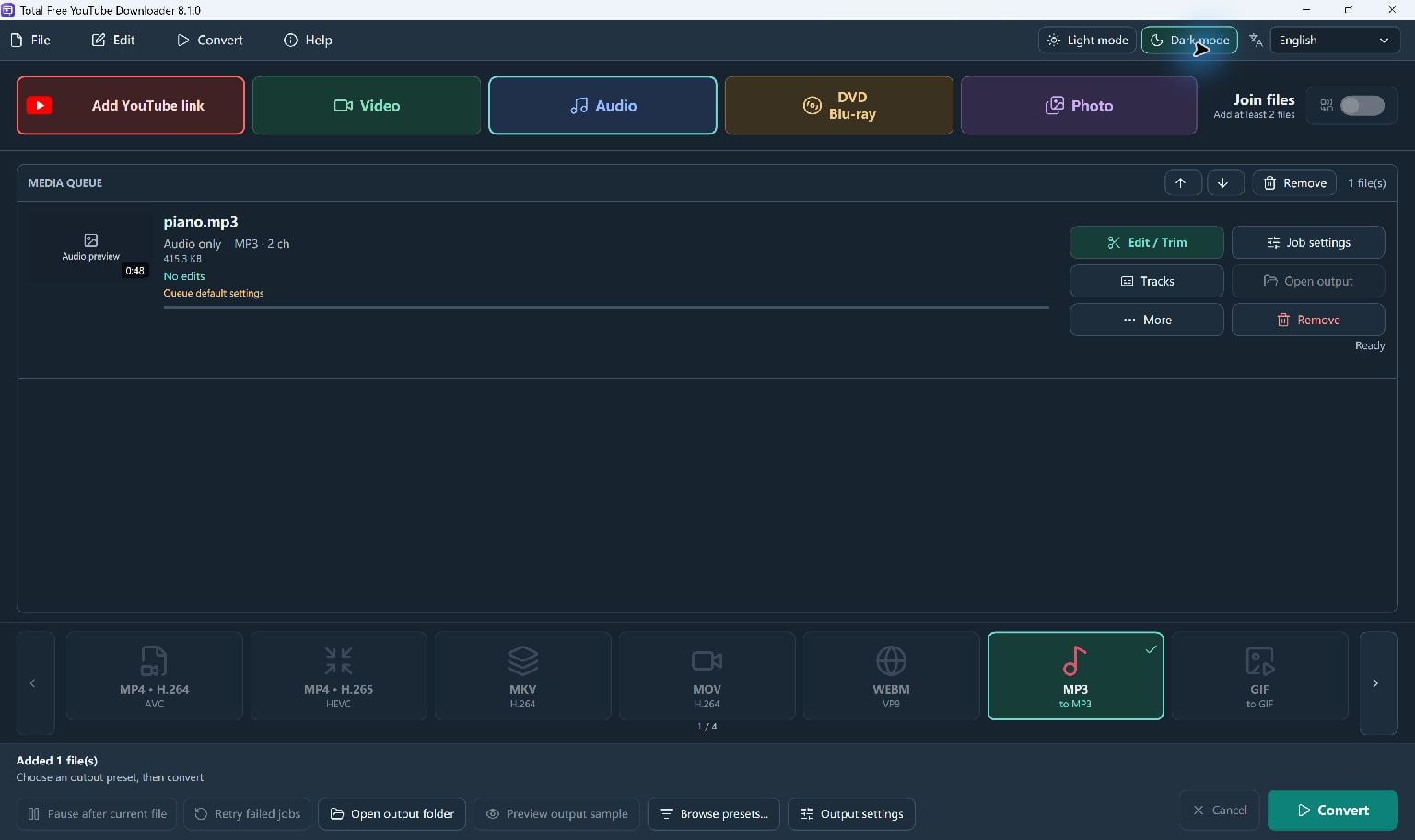This screenshot has height=840, width=1415.
Task: Click Retry failed jobs
Action: pyautogui.click(x=247, y=814)
